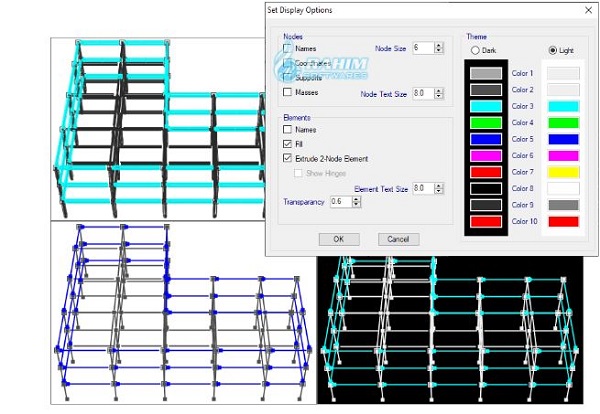Click the Node Size value field
The image size is (600, 414).
(420, 48)
